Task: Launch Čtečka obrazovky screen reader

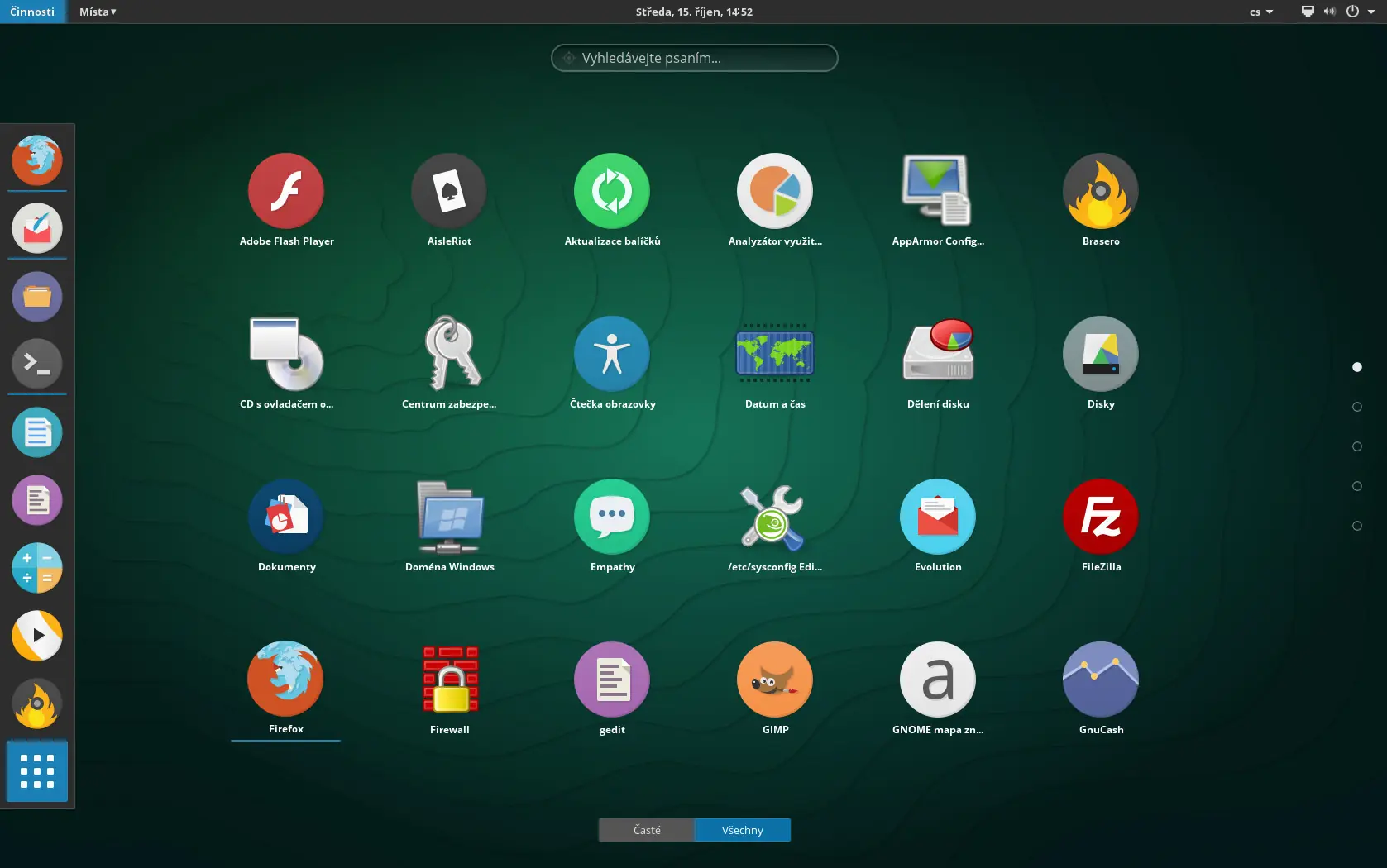Action: coord(612,354)
